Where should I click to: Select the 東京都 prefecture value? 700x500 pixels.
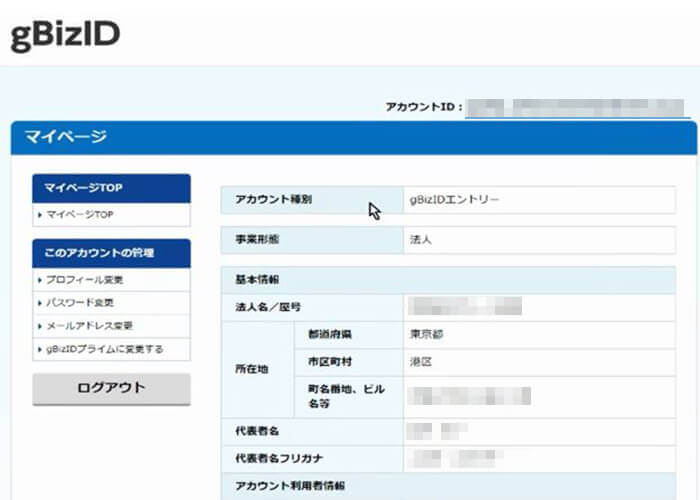tap(426, 334)
